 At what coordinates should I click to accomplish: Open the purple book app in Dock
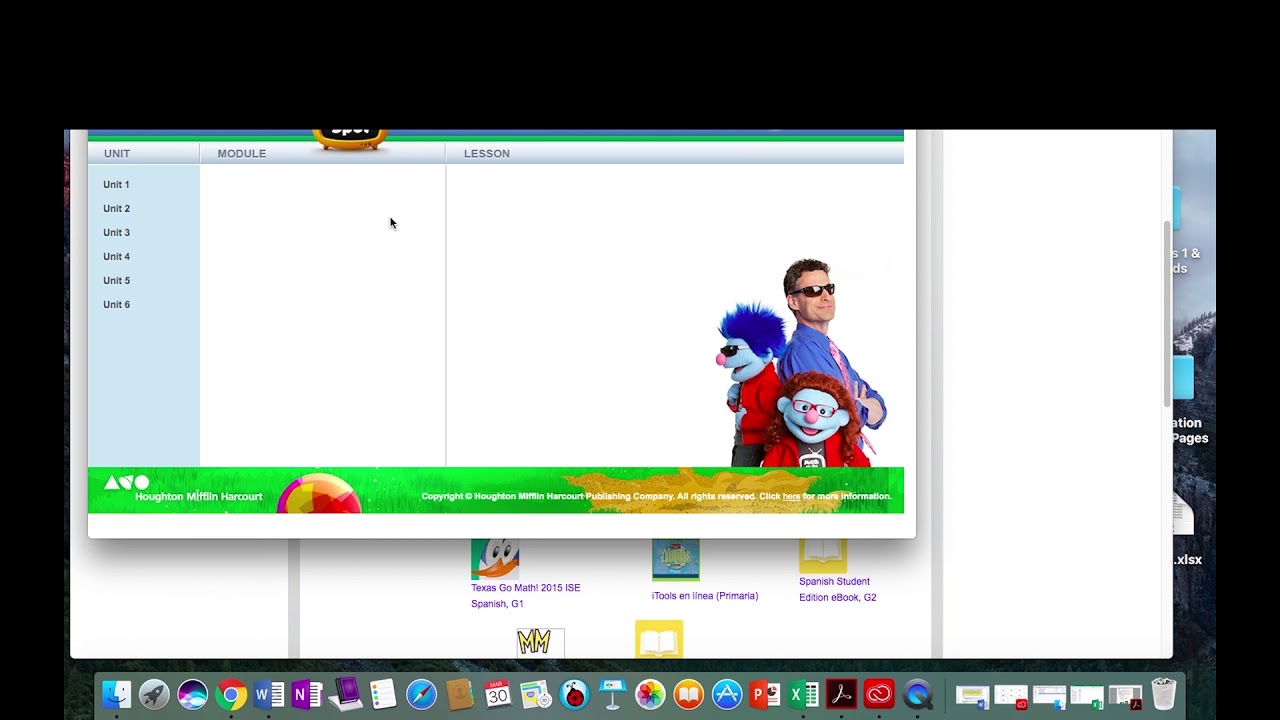point(345,694)
